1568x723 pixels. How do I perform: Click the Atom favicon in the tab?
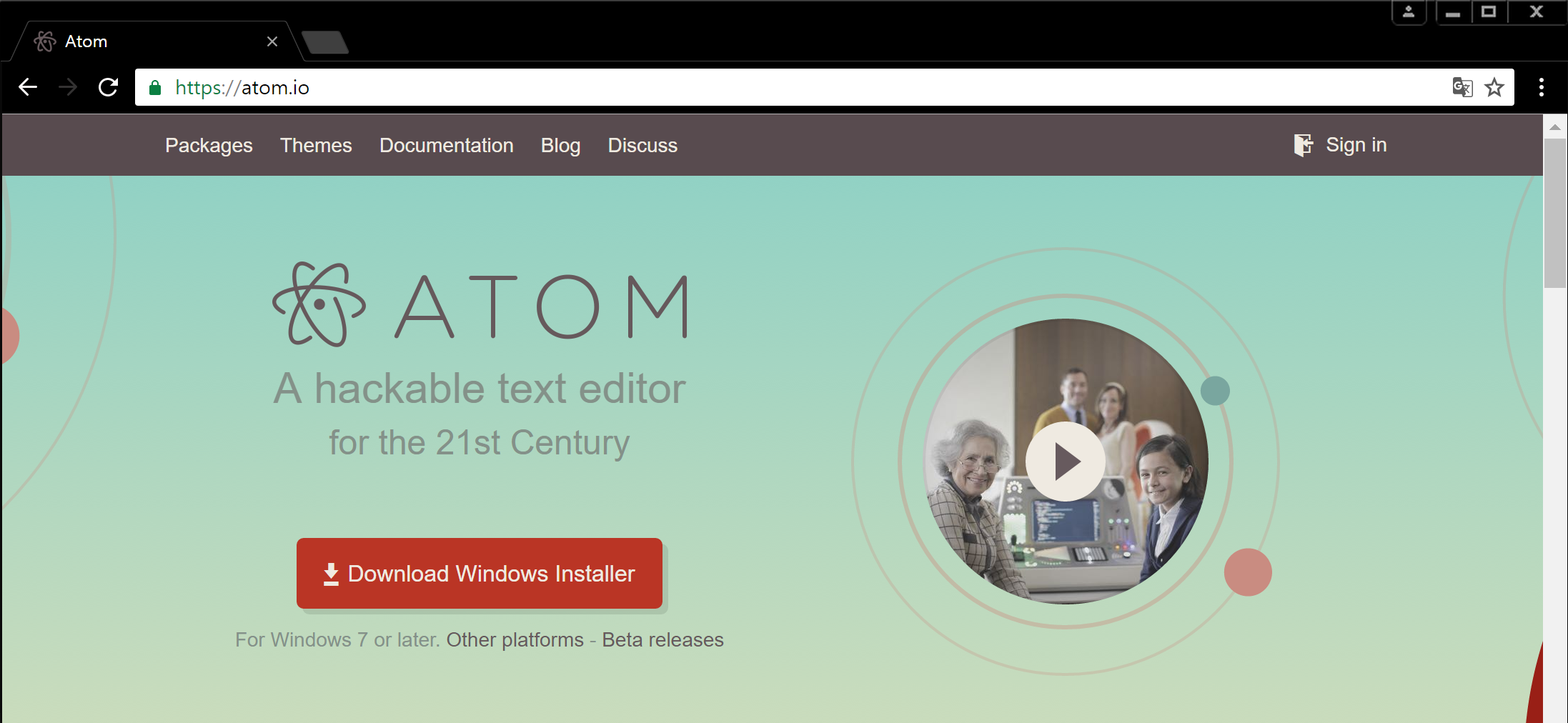point(45,41)
